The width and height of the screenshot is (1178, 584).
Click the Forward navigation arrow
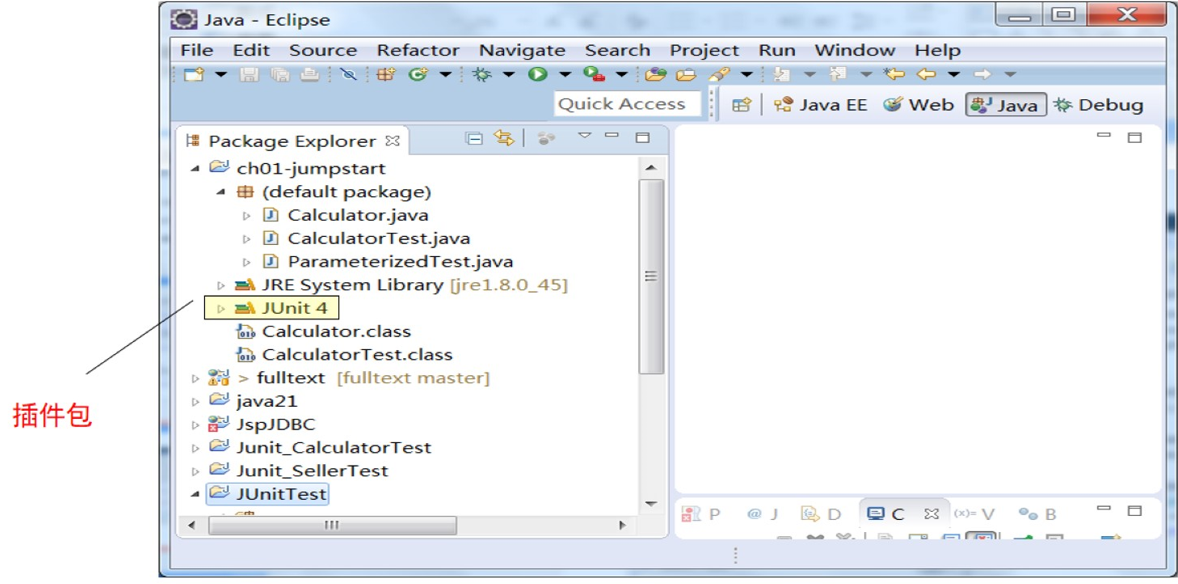(983, 74)
